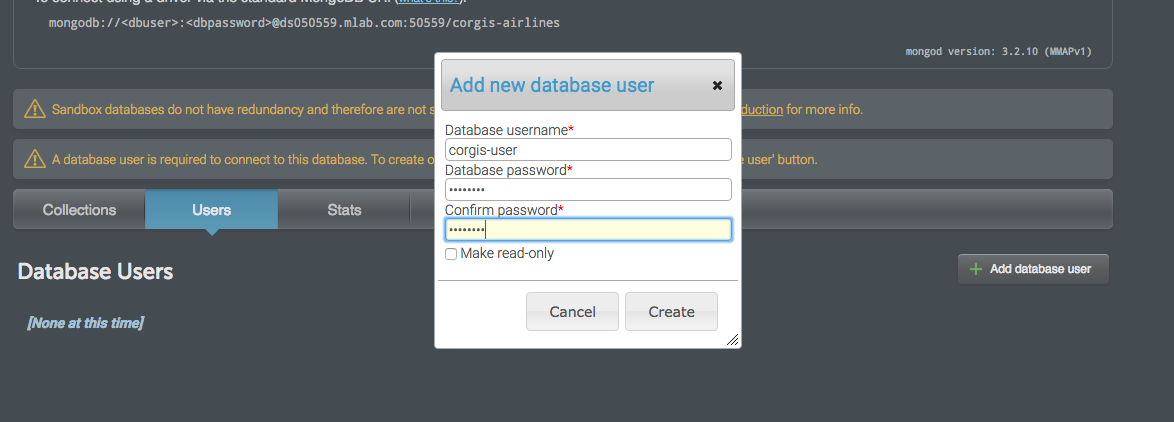
Task: Click the Add new database user title
Action: pos(553,85)
